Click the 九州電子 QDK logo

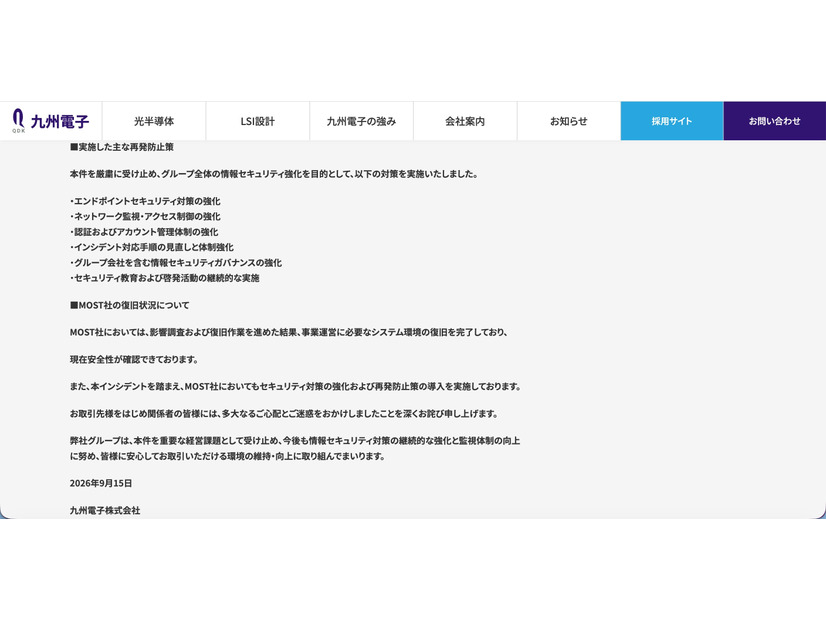coord(51,121)
